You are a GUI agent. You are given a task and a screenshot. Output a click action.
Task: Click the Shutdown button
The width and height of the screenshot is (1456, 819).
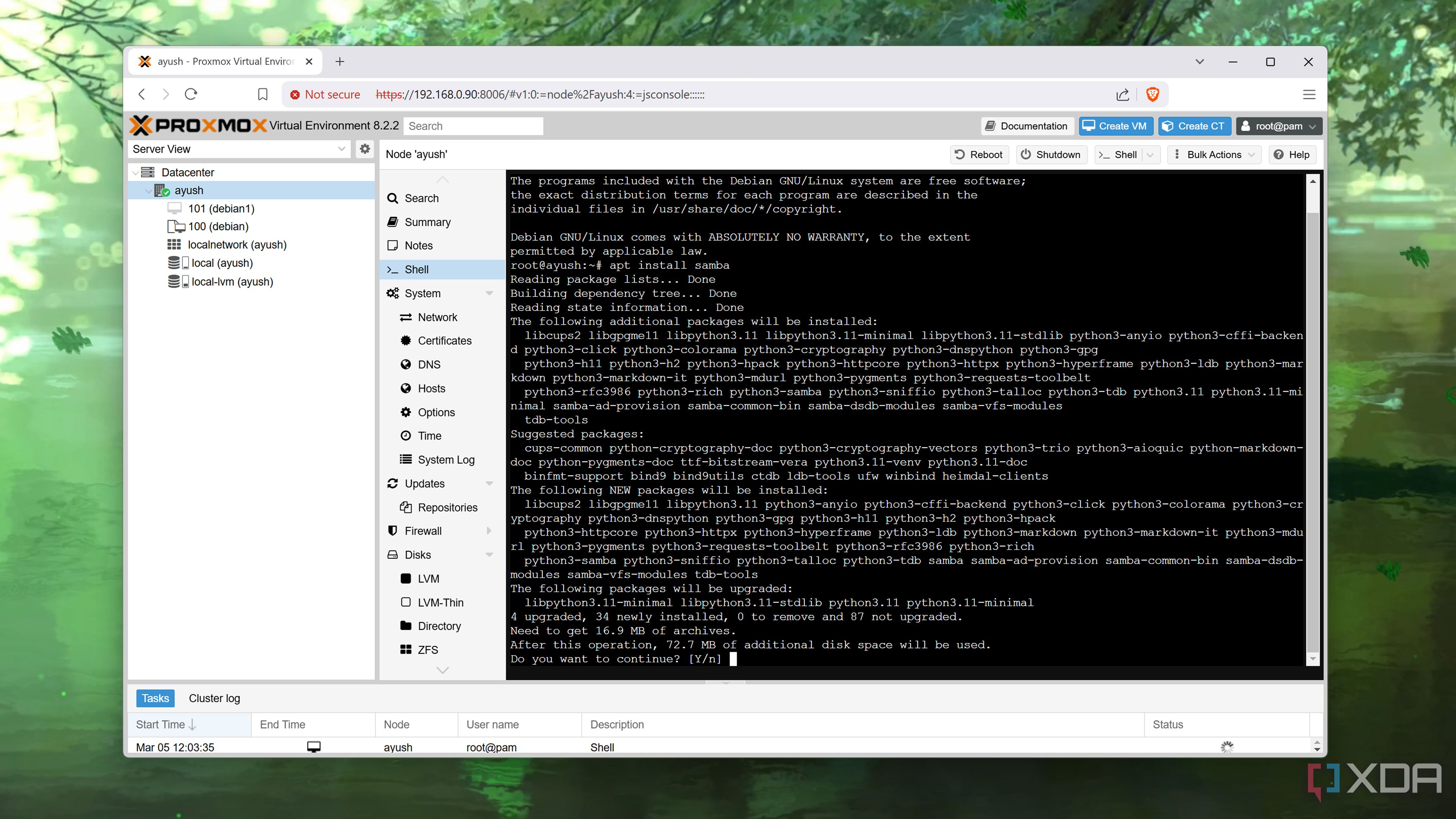pyautogui.click(x=1051, y=155)
